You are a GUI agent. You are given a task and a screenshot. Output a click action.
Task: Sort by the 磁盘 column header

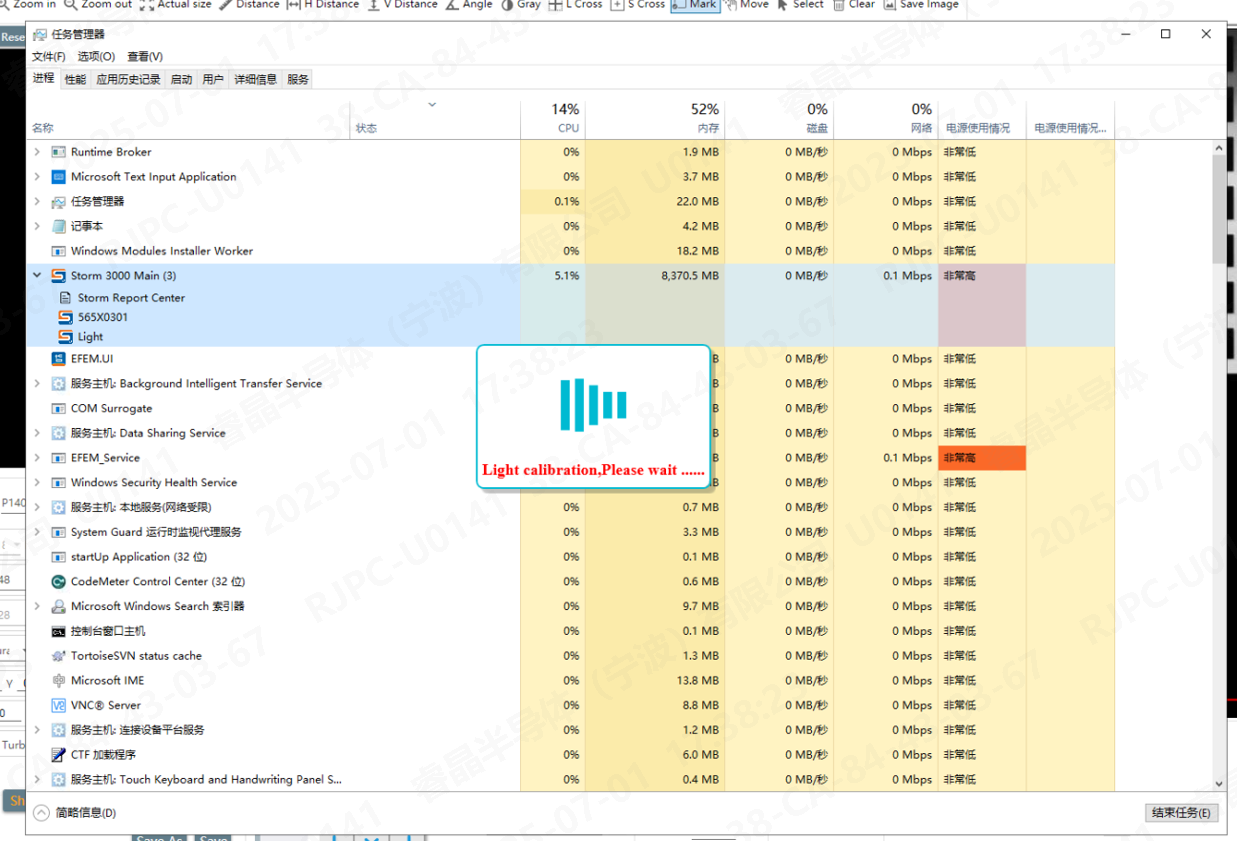(x=779, y=118)
